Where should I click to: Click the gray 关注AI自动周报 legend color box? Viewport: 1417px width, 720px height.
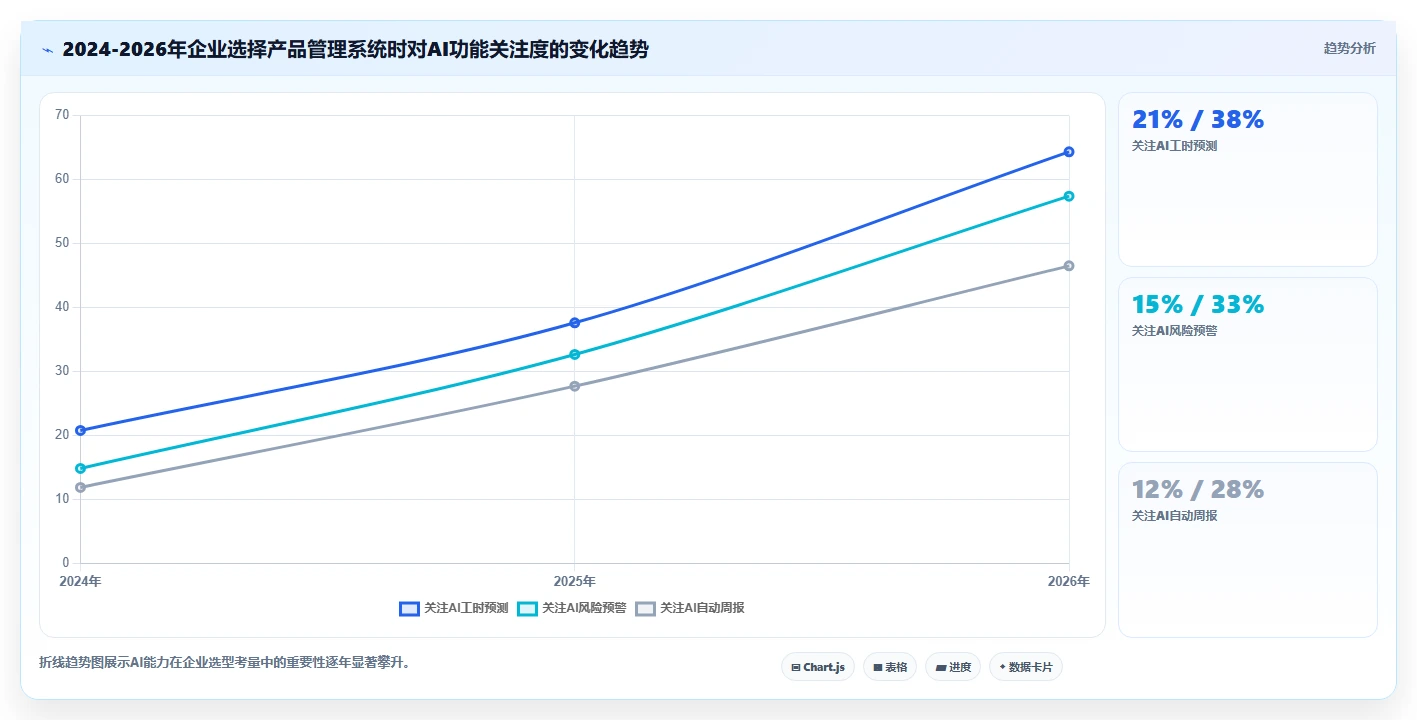click(645, 608)
